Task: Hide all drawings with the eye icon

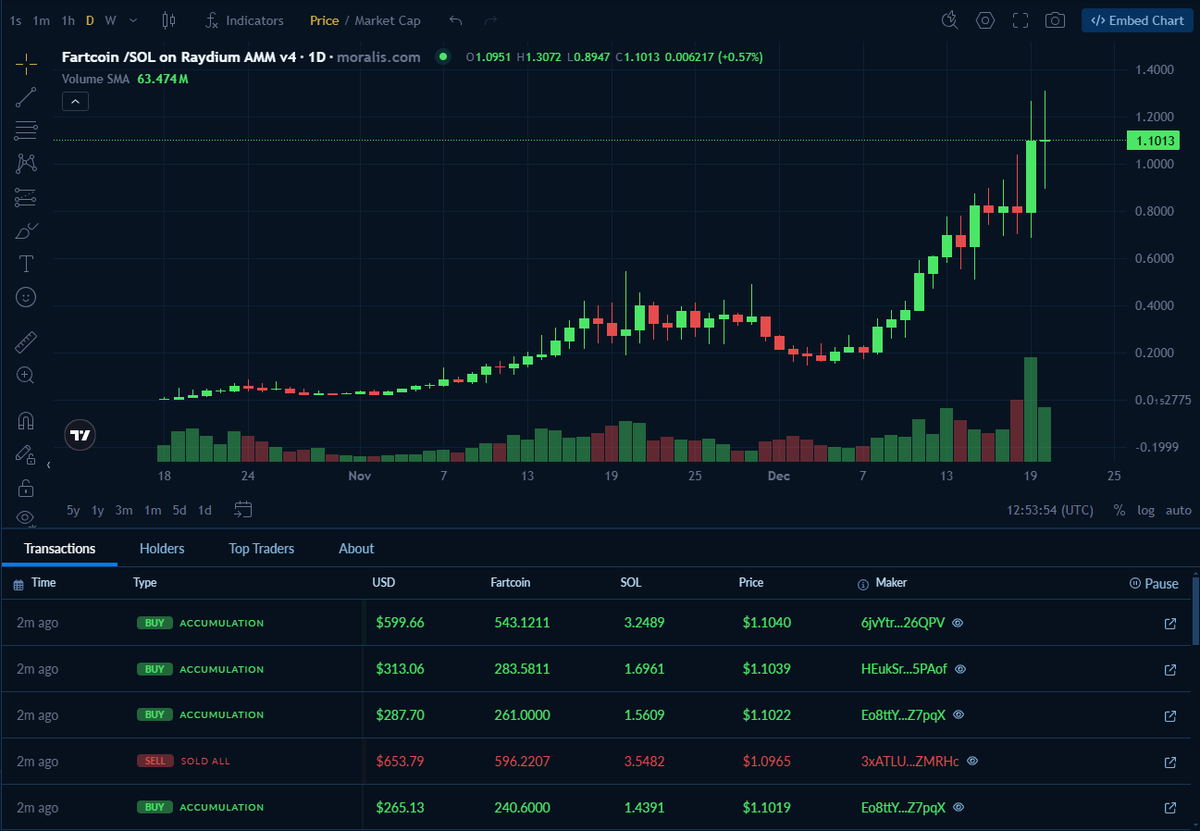Action: (25, 518)
